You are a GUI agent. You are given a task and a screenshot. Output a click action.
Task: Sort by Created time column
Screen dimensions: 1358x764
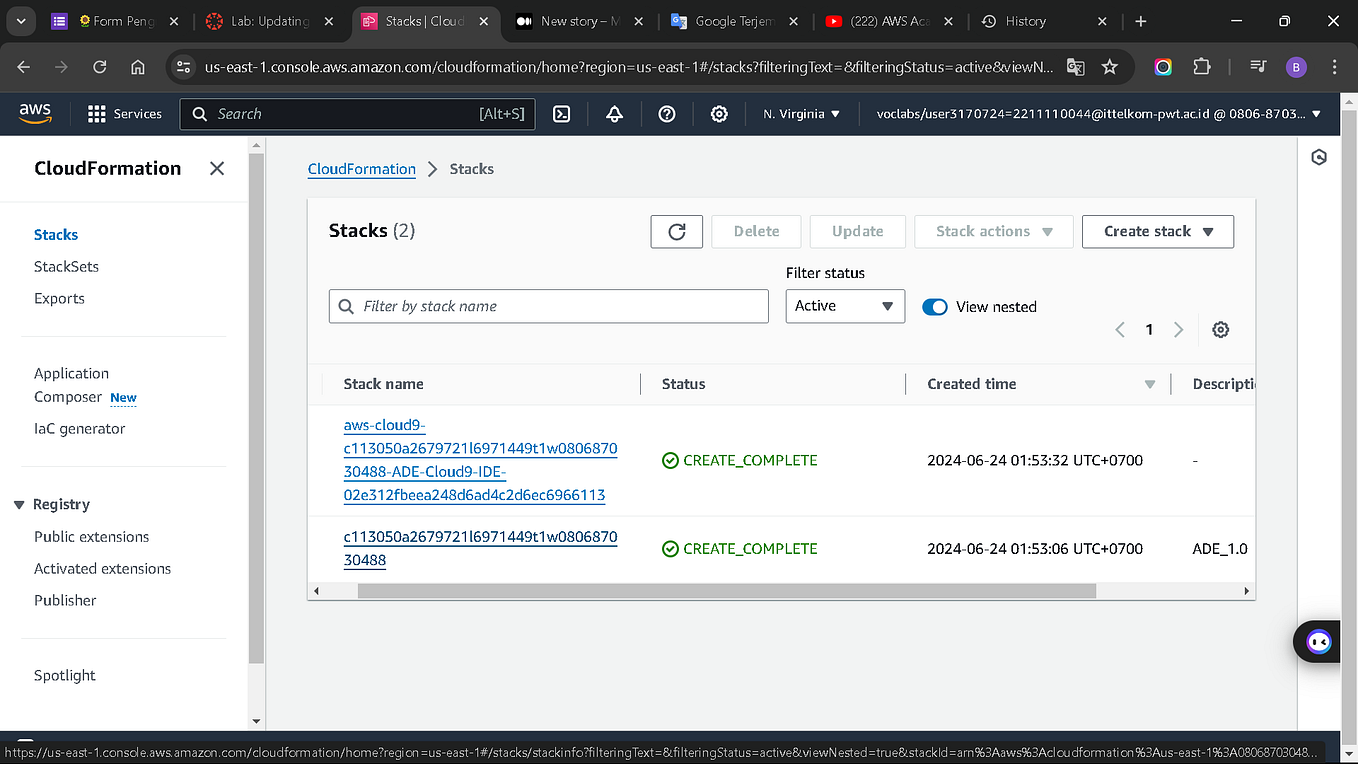point(971,383)
